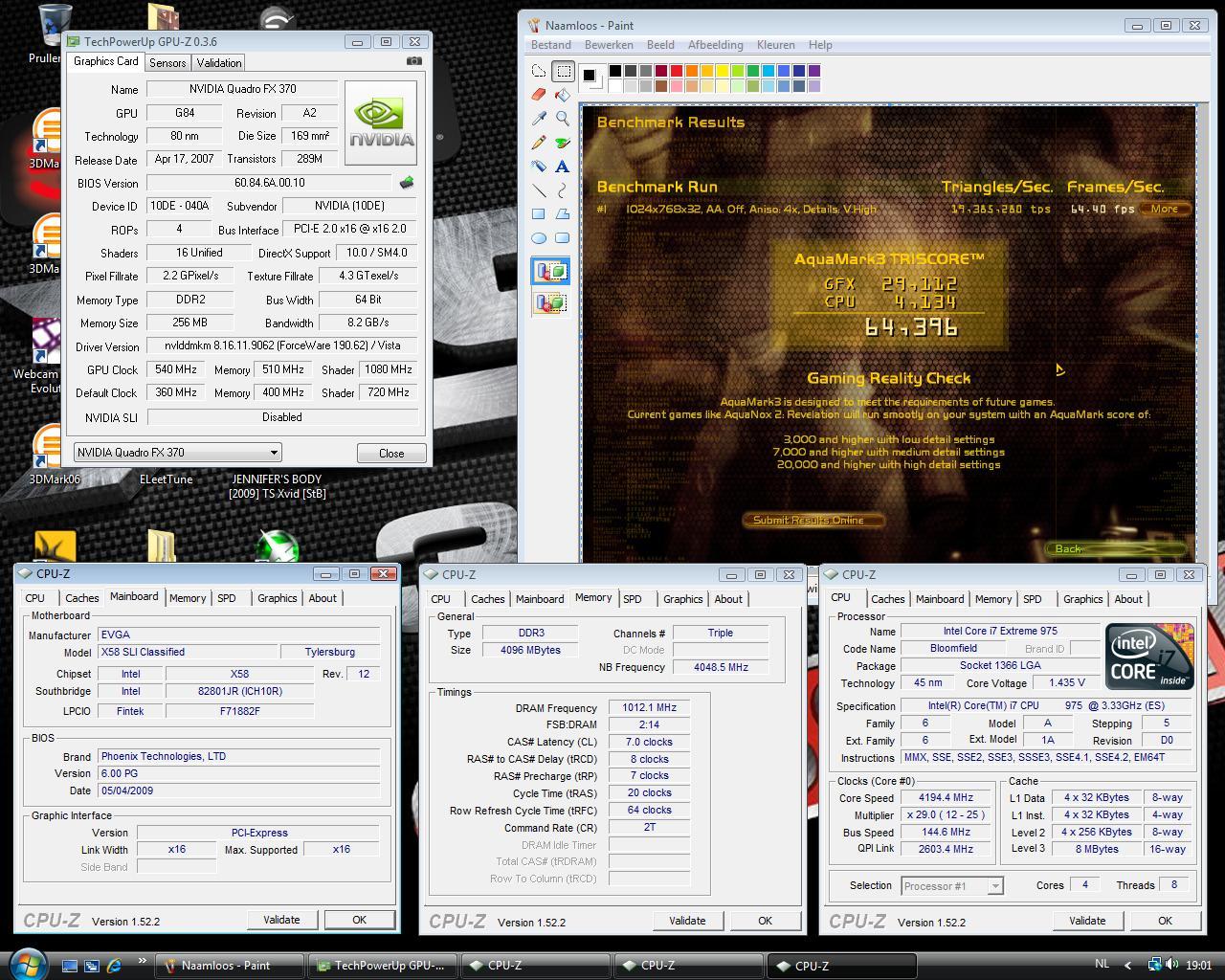Click the NL language indicator in taskbar
The width and height of the screenshot is (1225, 980).
pyautogui.click(x=1102, y=965)
